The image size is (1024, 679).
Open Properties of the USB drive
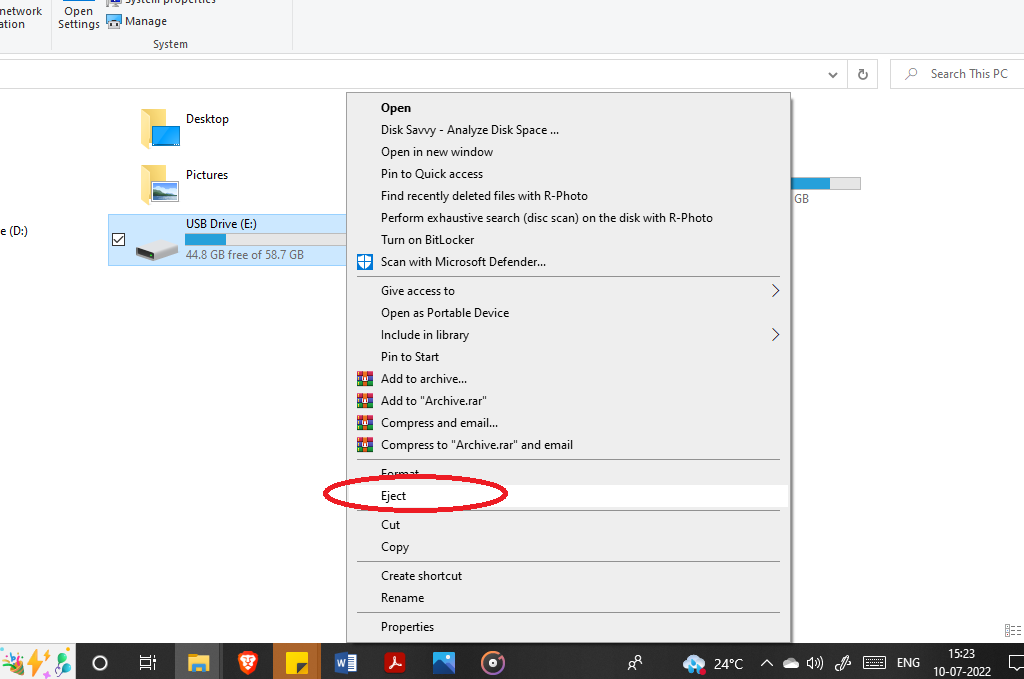(x=407, y=627)
